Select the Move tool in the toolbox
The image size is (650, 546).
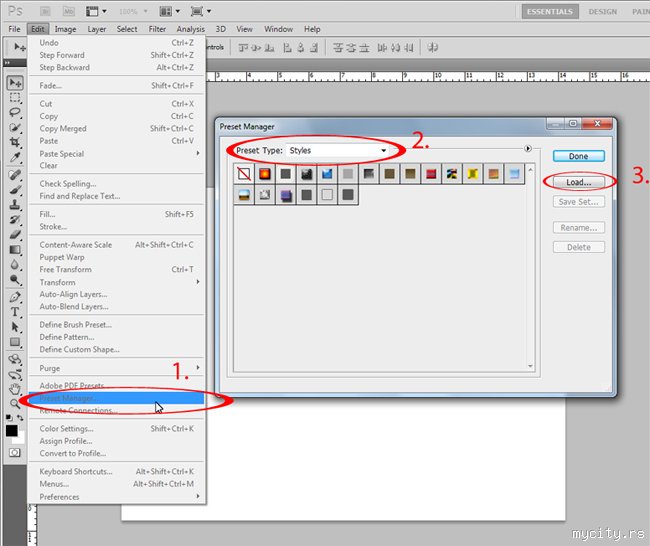pos(15,83)
